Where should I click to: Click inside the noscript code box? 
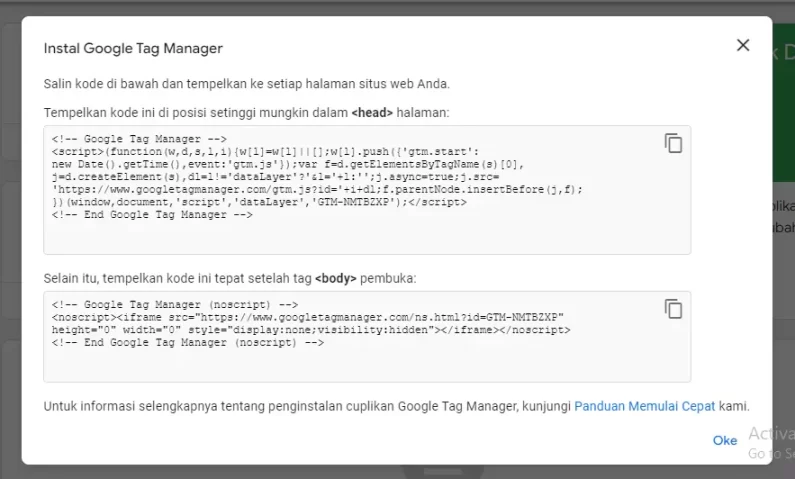[x=367, y=337]
